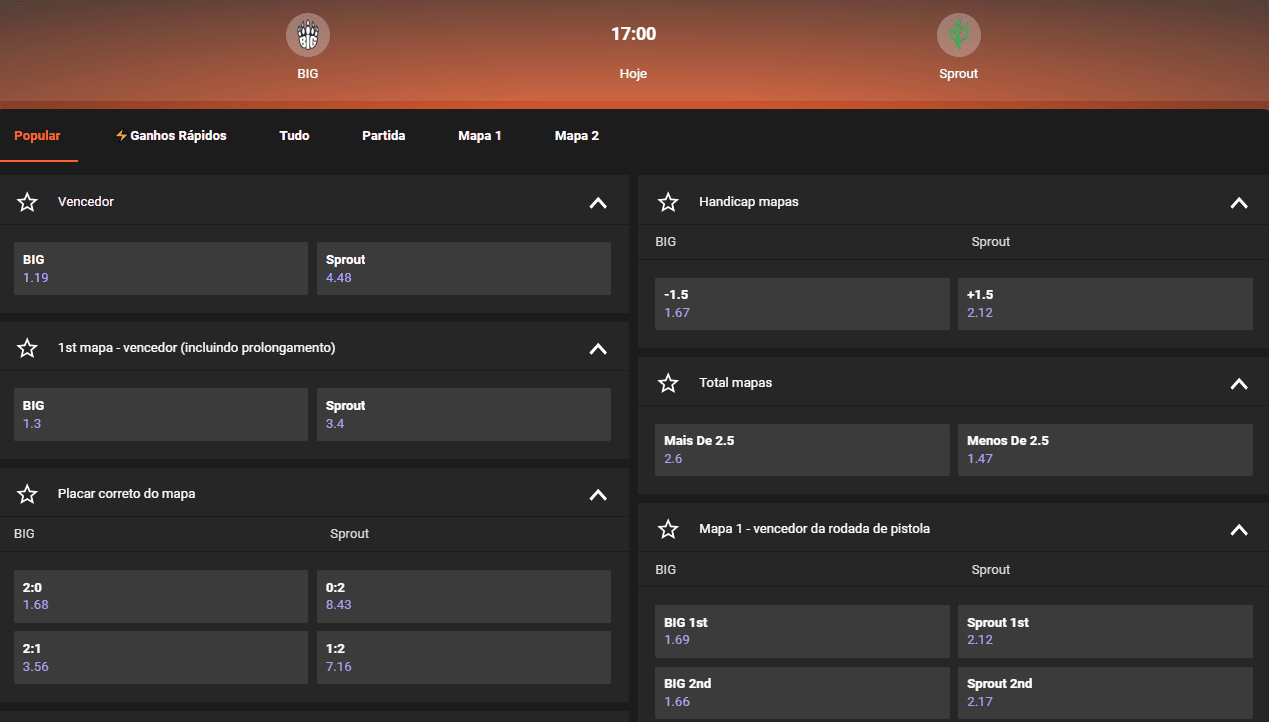The width and height of the screenshot is (1269, 722).
Task: Pick Sprout for 1st map at 3.4
Action: (x=464, y=414)
